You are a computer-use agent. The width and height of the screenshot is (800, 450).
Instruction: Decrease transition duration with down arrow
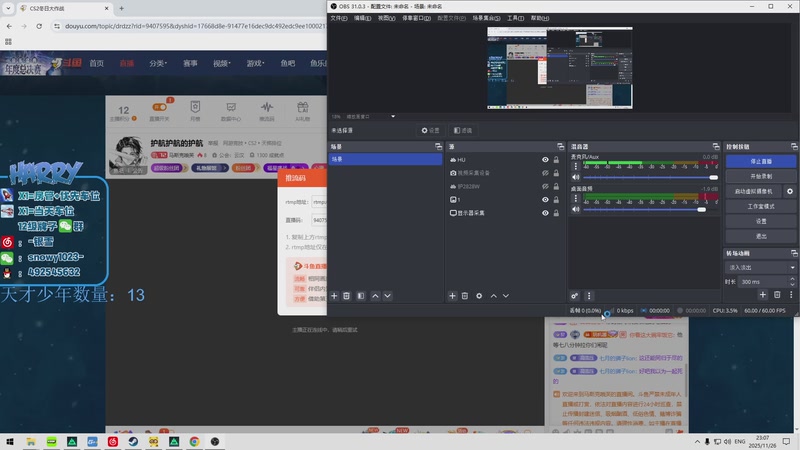[792, 284]
